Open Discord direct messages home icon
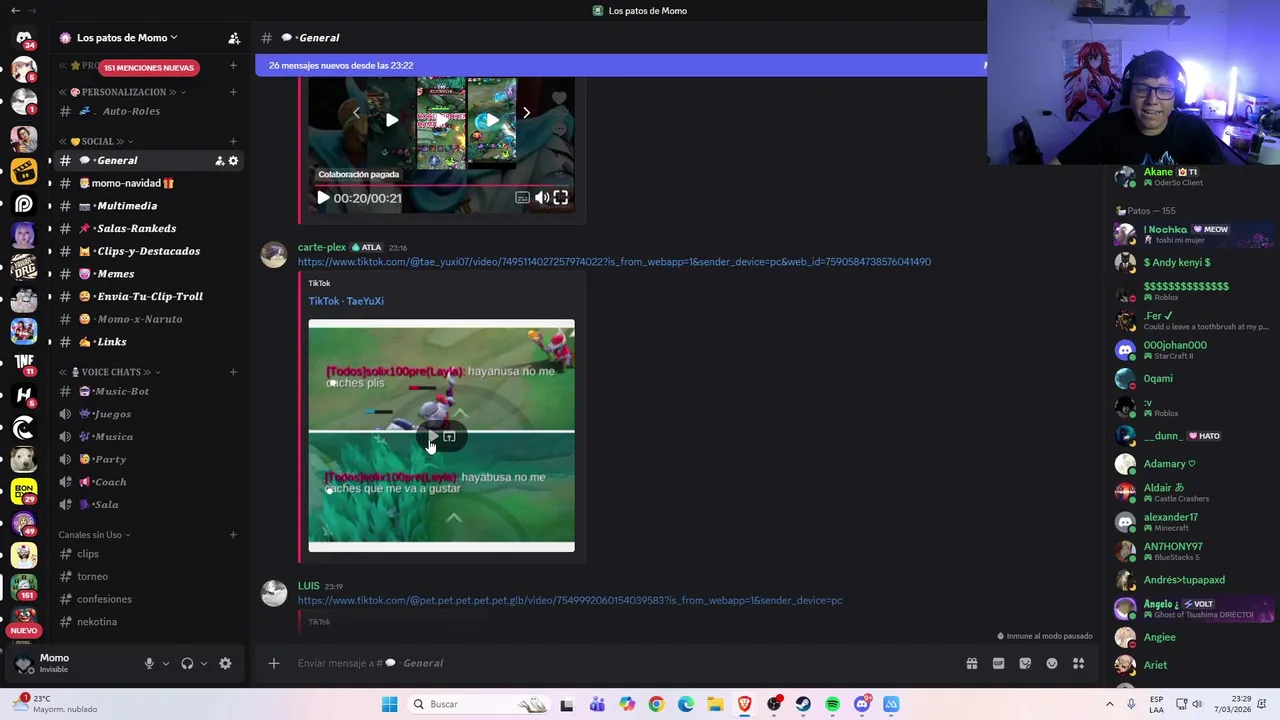The width and height of the screenshot is (1280, 720). [x=24, y=38]
